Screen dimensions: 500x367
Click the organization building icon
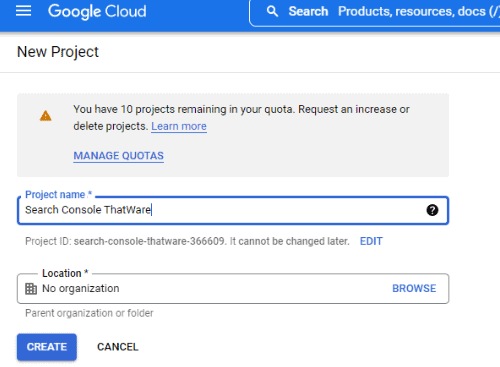31,289
